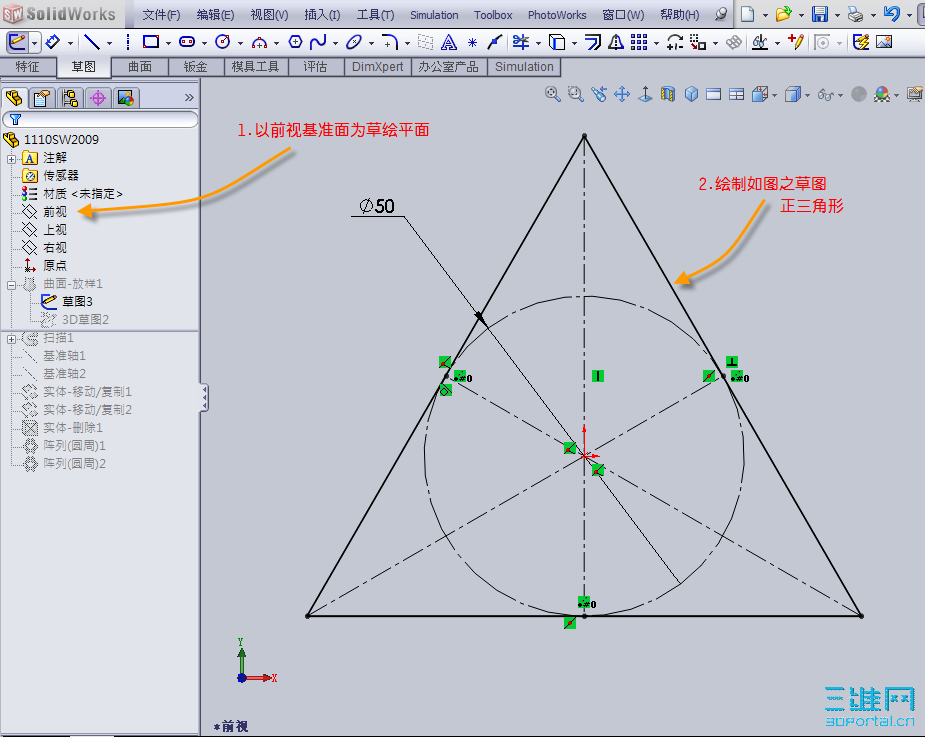The image size is (925, 737).
Task: Select the Mirror Entities tool
Action: tap(616, 42)
